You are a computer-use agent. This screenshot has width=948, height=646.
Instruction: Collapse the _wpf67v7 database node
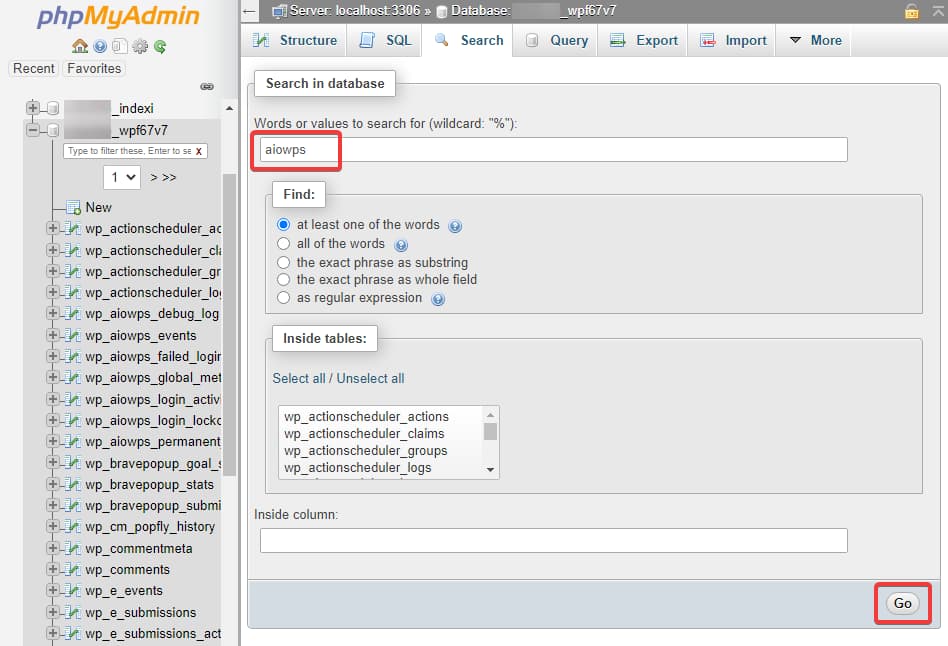coord(33,129)
